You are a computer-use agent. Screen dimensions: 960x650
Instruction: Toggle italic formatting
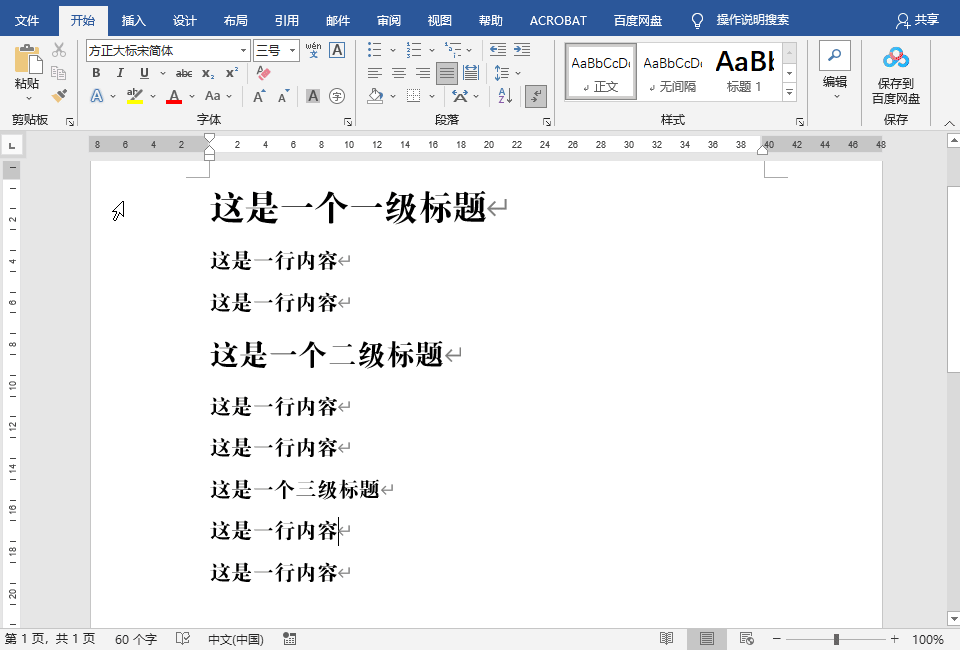pos(119,72)
